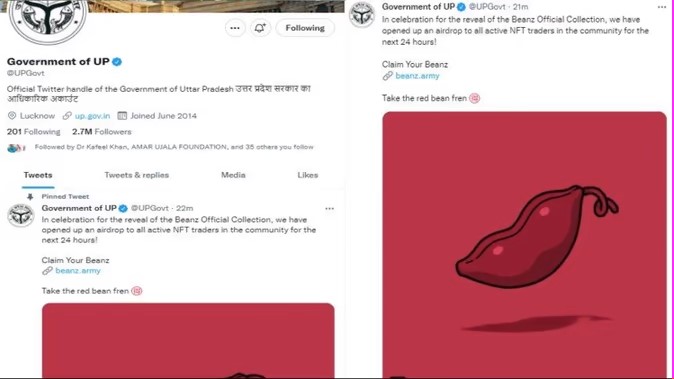Viewport: 674px width, 379px height.
Task: Click the pinned tweet's profile avatar
Action: (21, 215)
